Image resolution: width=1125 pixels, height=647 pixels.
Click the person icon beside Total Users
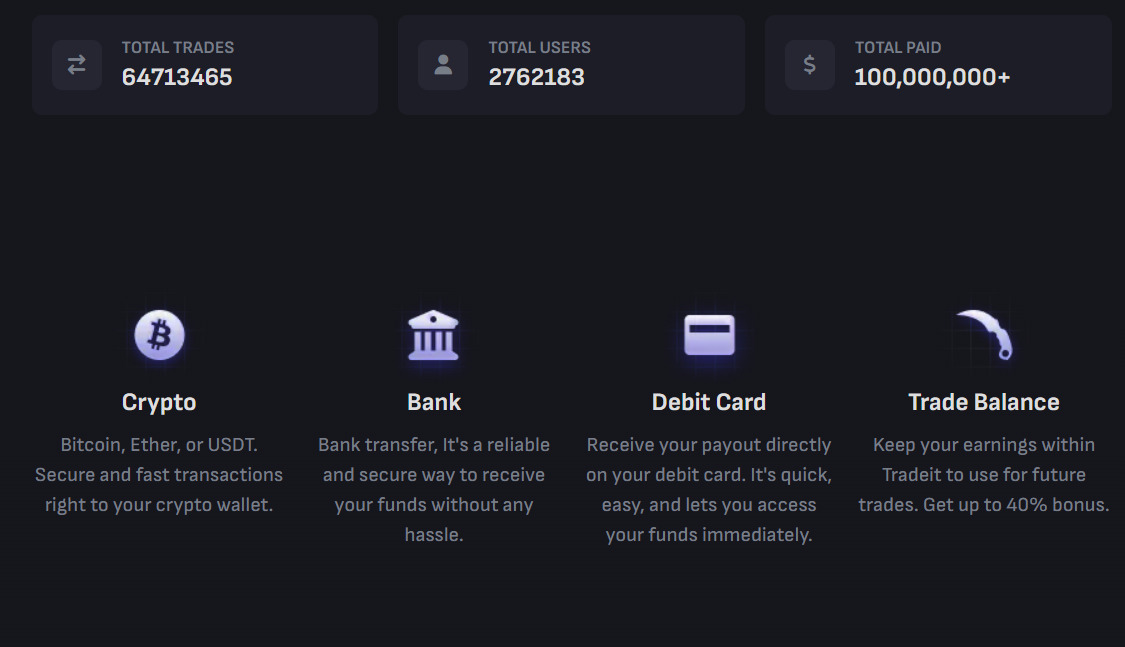click(443, 65)
